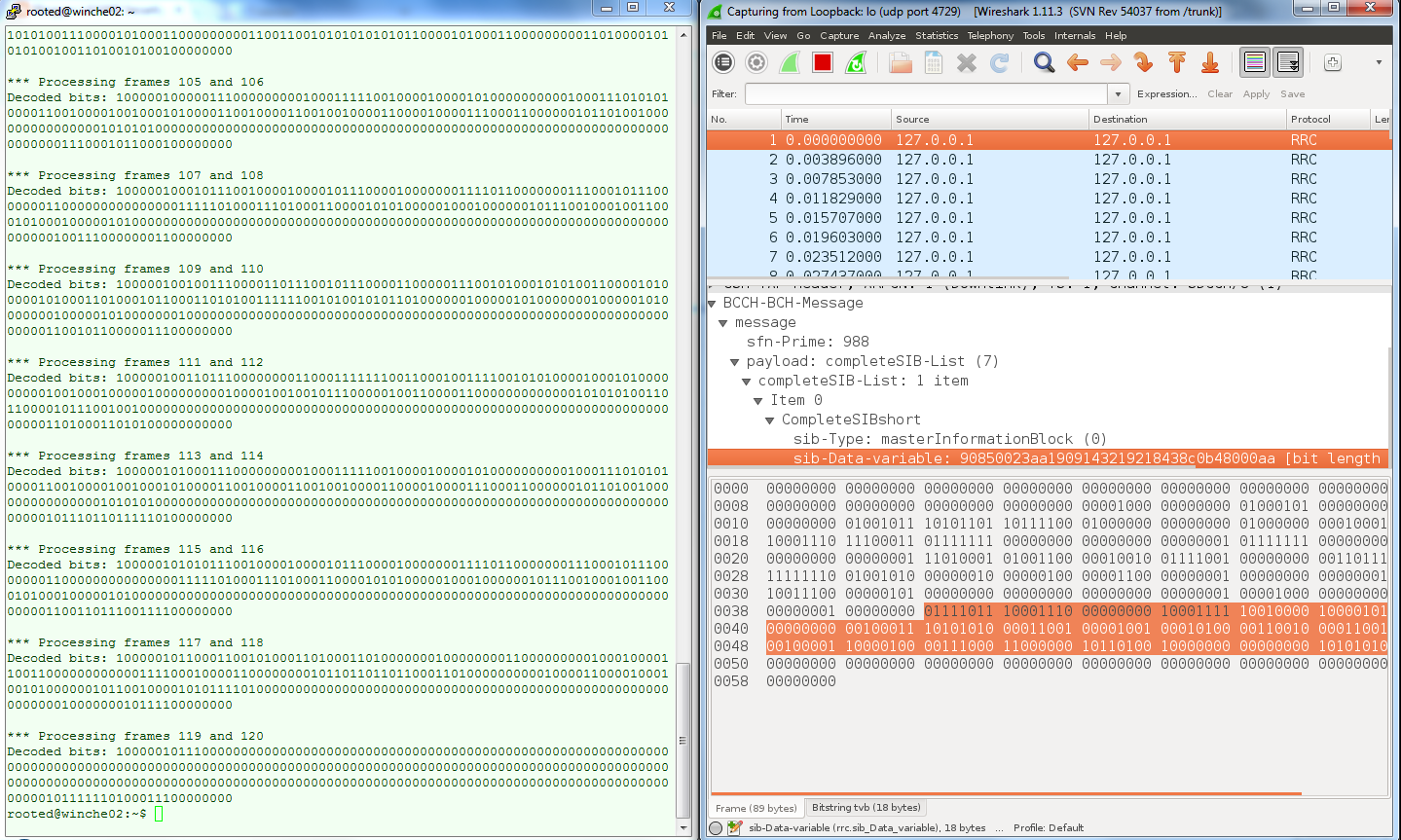The width and height of the screenshot is (1401, 840).
Task: Switch to Frame (89 bytes) tab
Action: pos(756,808)
